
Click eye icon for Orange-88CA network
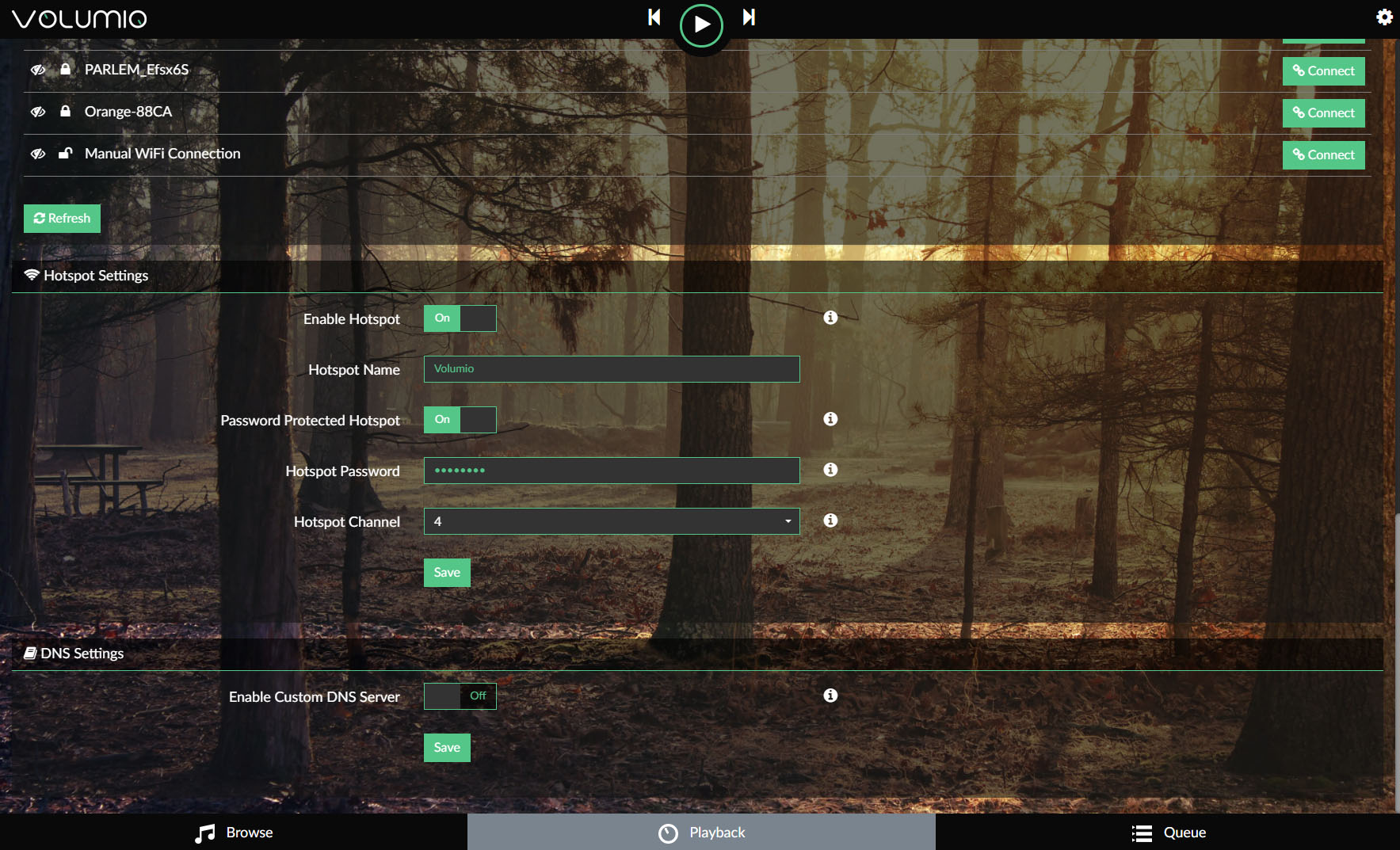38,112
